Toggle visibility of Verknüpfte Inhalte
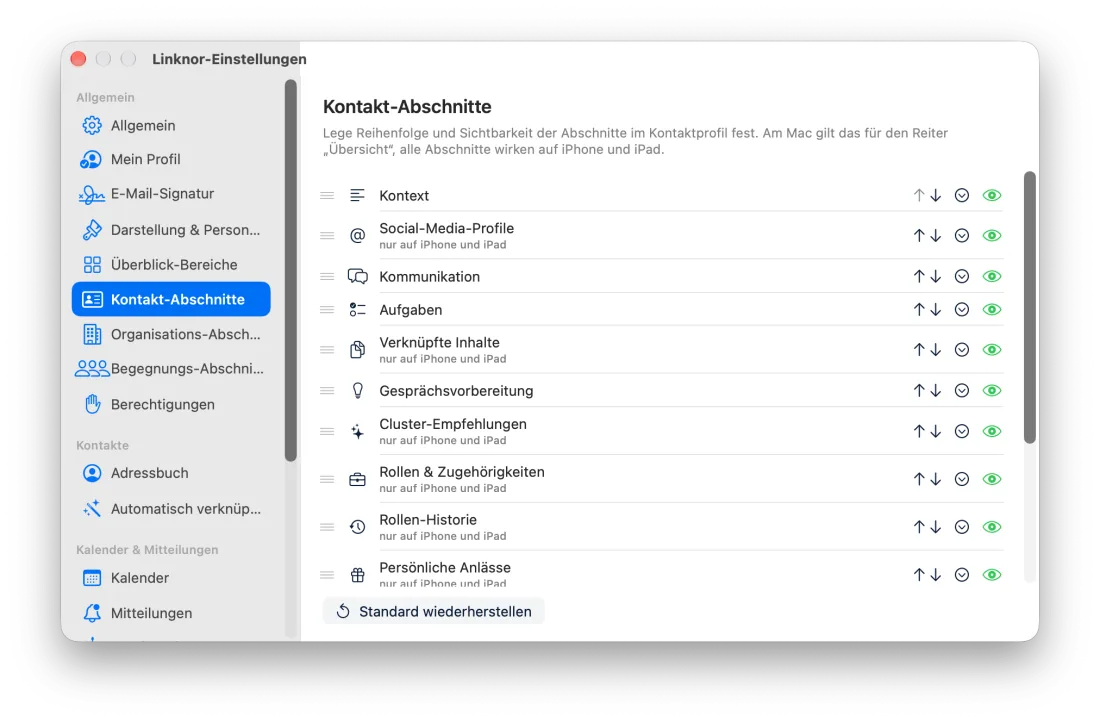Screen dimensions: 1100x722 click(x=992, y=349)
